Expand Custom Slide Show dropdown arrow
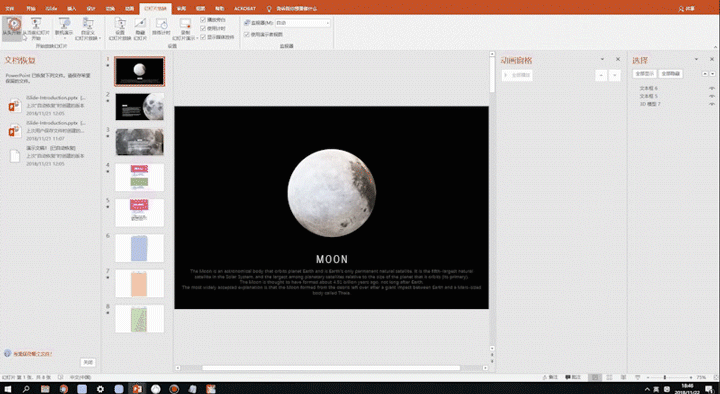Viewport: 720px width, 394px height. pyautogui.click(x=100, y=38)
